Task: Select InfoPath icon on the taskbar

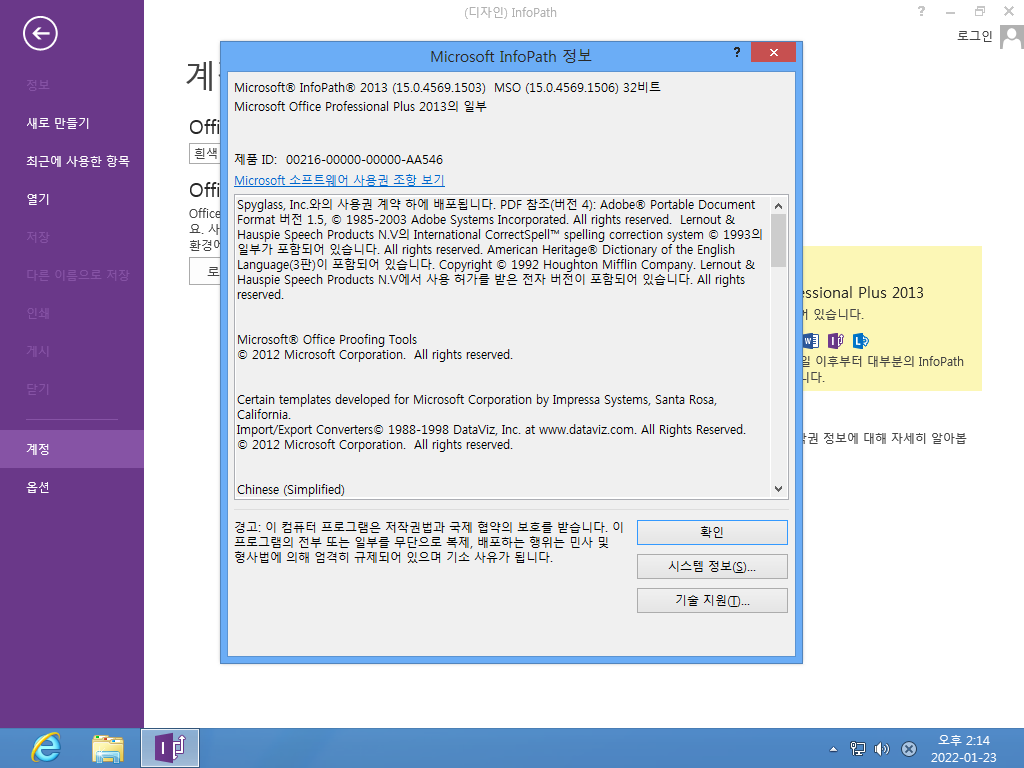Action: 170,748
